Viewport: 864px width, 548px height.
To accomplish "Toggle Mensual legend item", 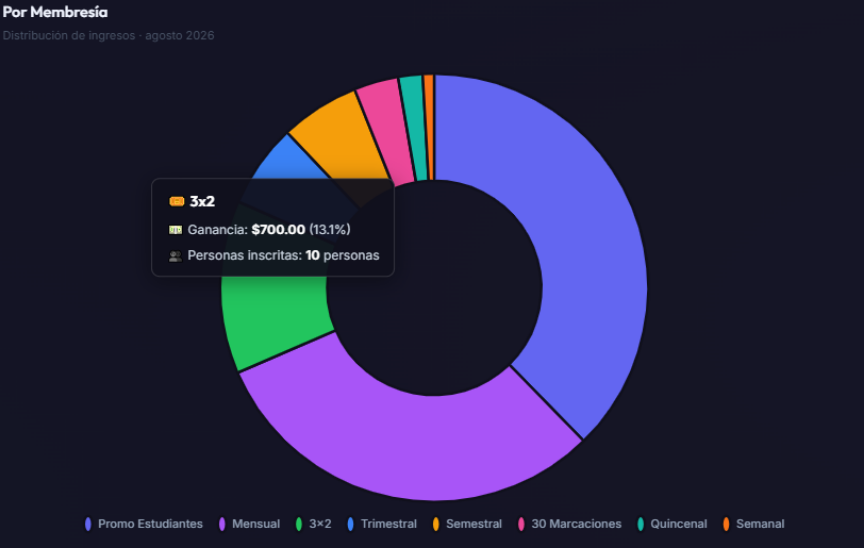I will click(x=250, y=524).
